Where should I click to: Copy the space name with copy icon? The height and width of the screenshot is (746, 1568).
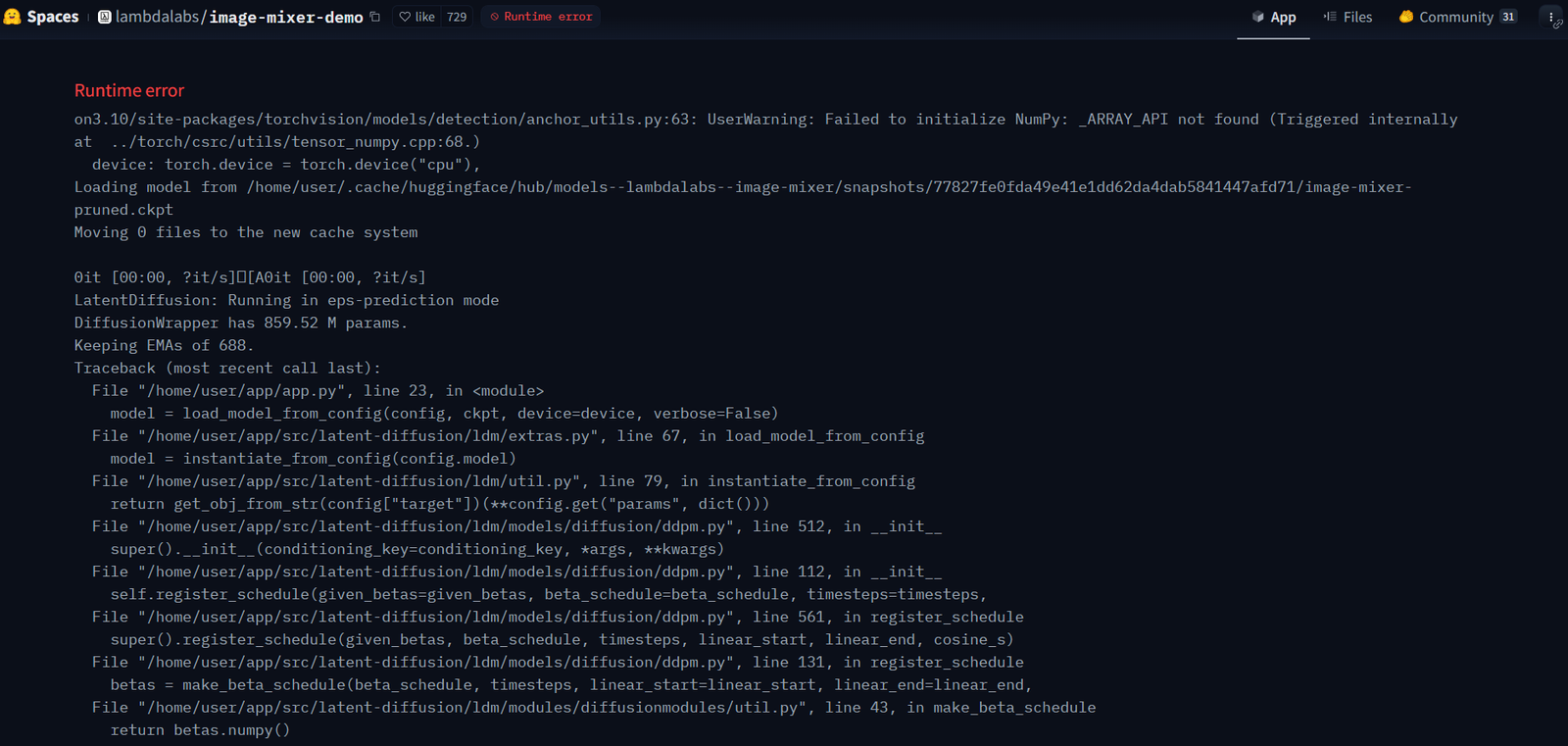[x=375, y=17]
